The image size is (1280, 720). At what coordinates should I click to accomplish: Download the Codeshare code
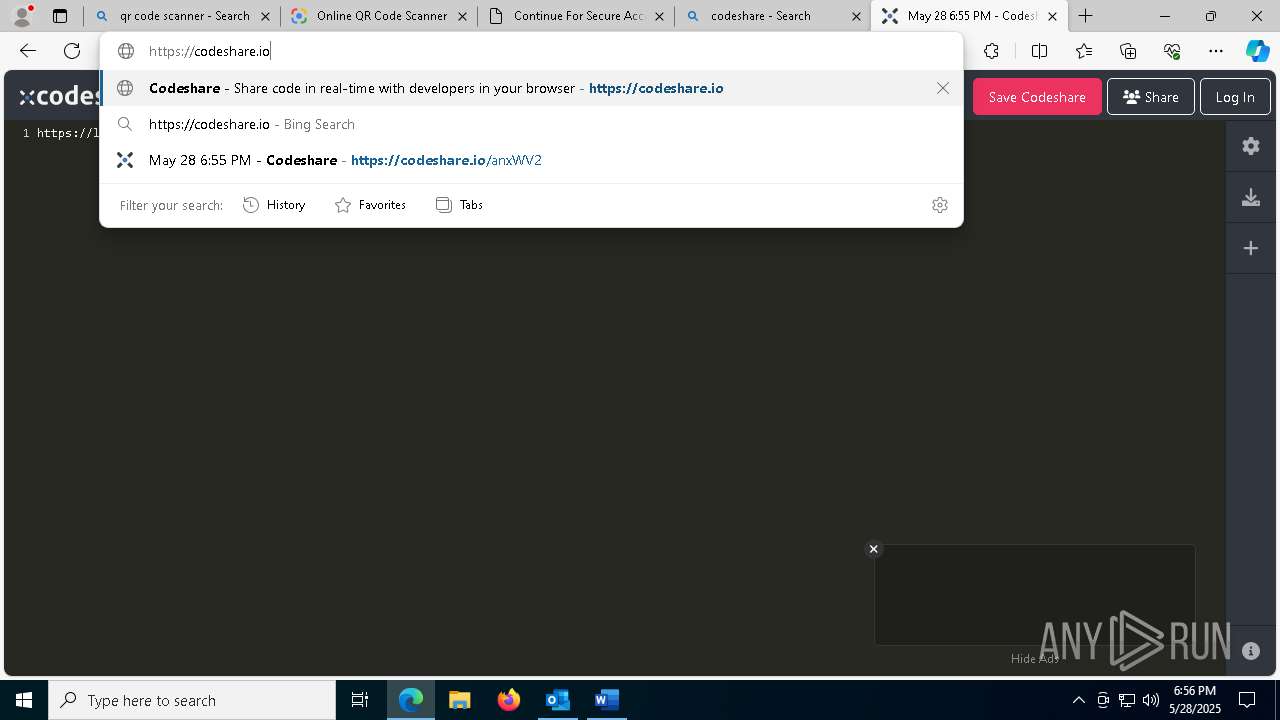click(x=1251, y=197)
